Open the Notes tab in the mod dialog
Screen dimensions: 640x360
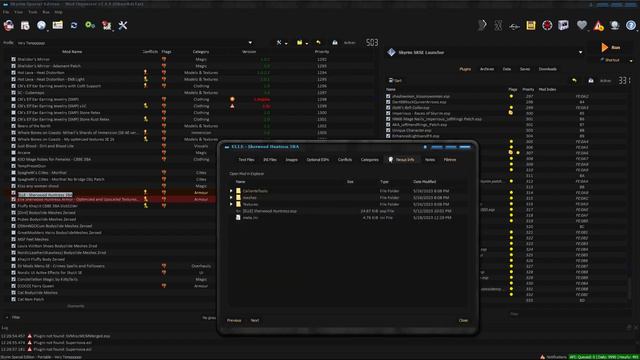click(x=430, y=160)
